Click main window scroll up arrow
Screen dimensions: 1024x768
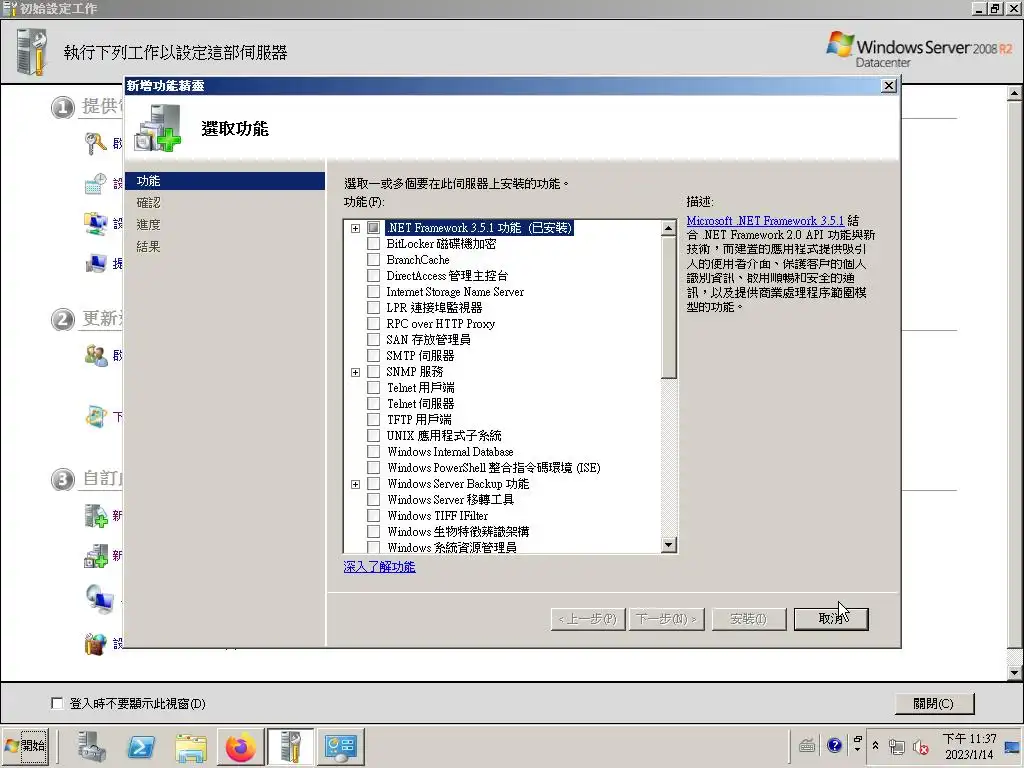tap(1014, 93)
